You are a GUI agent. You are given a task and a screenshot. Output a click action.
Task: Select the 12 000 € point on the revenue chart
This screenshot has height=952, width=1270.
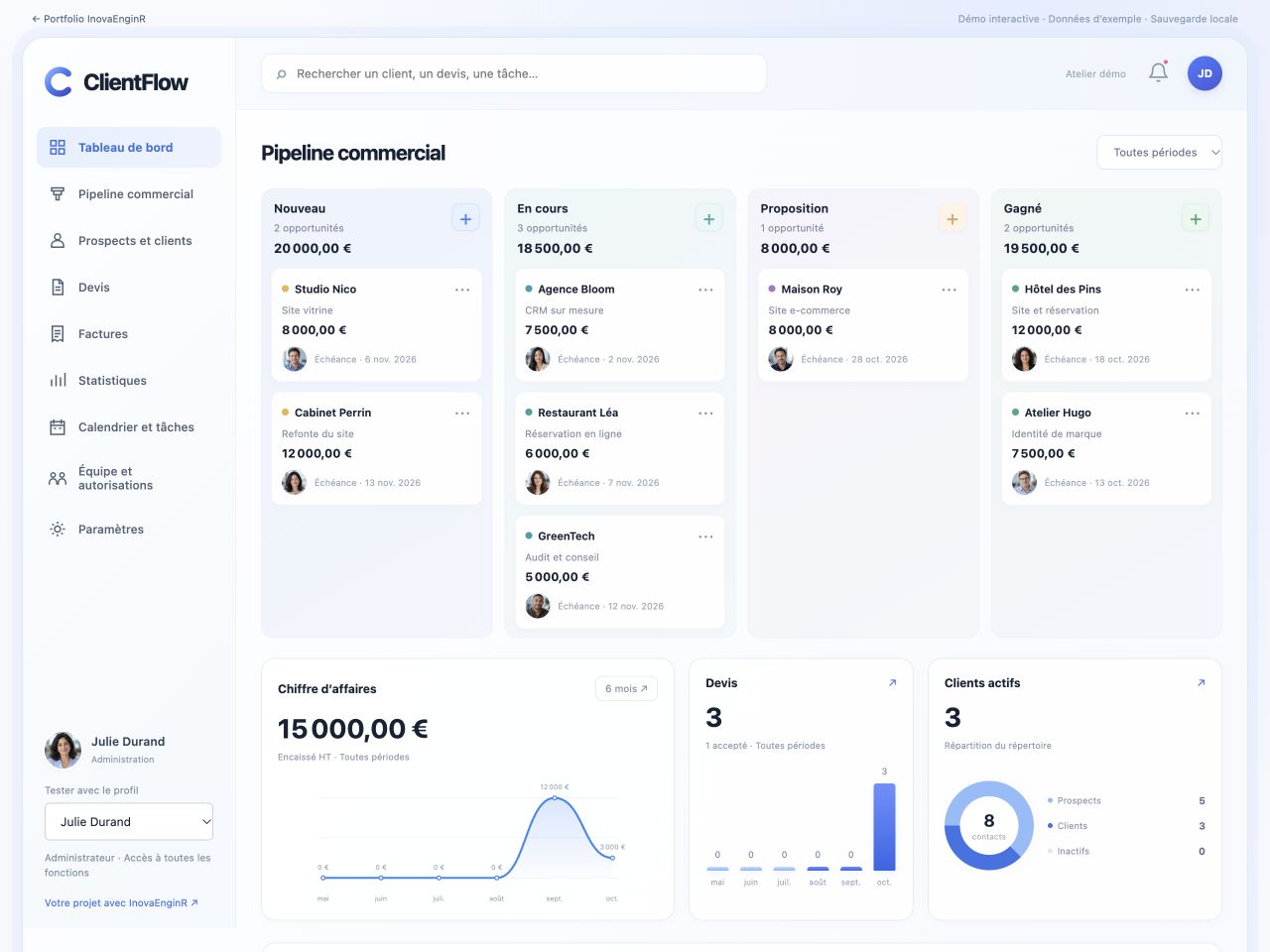pos(555,798)
